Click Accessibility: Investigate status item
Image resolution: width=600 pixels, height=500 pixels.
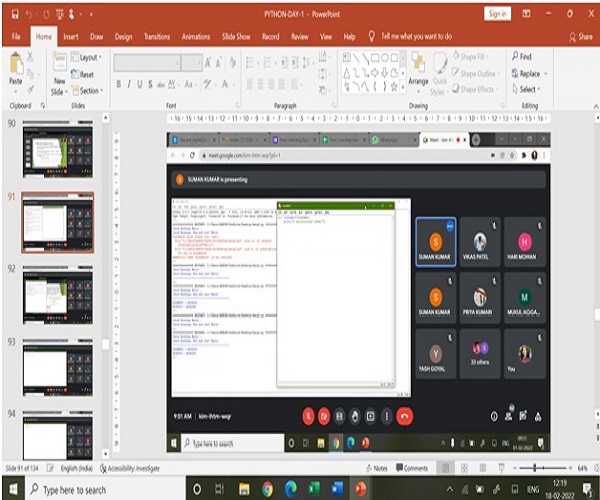point(130,468)
